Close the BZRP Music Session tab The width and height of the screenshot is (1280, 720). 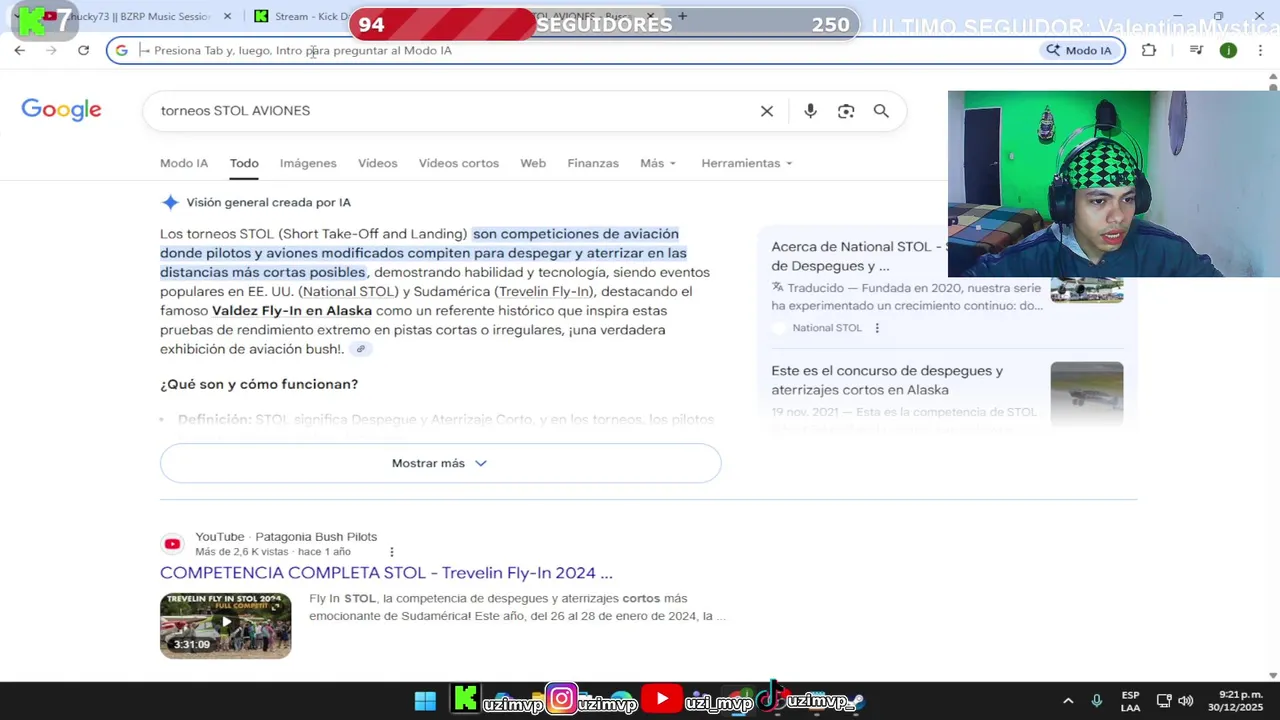tap(227, 16)
